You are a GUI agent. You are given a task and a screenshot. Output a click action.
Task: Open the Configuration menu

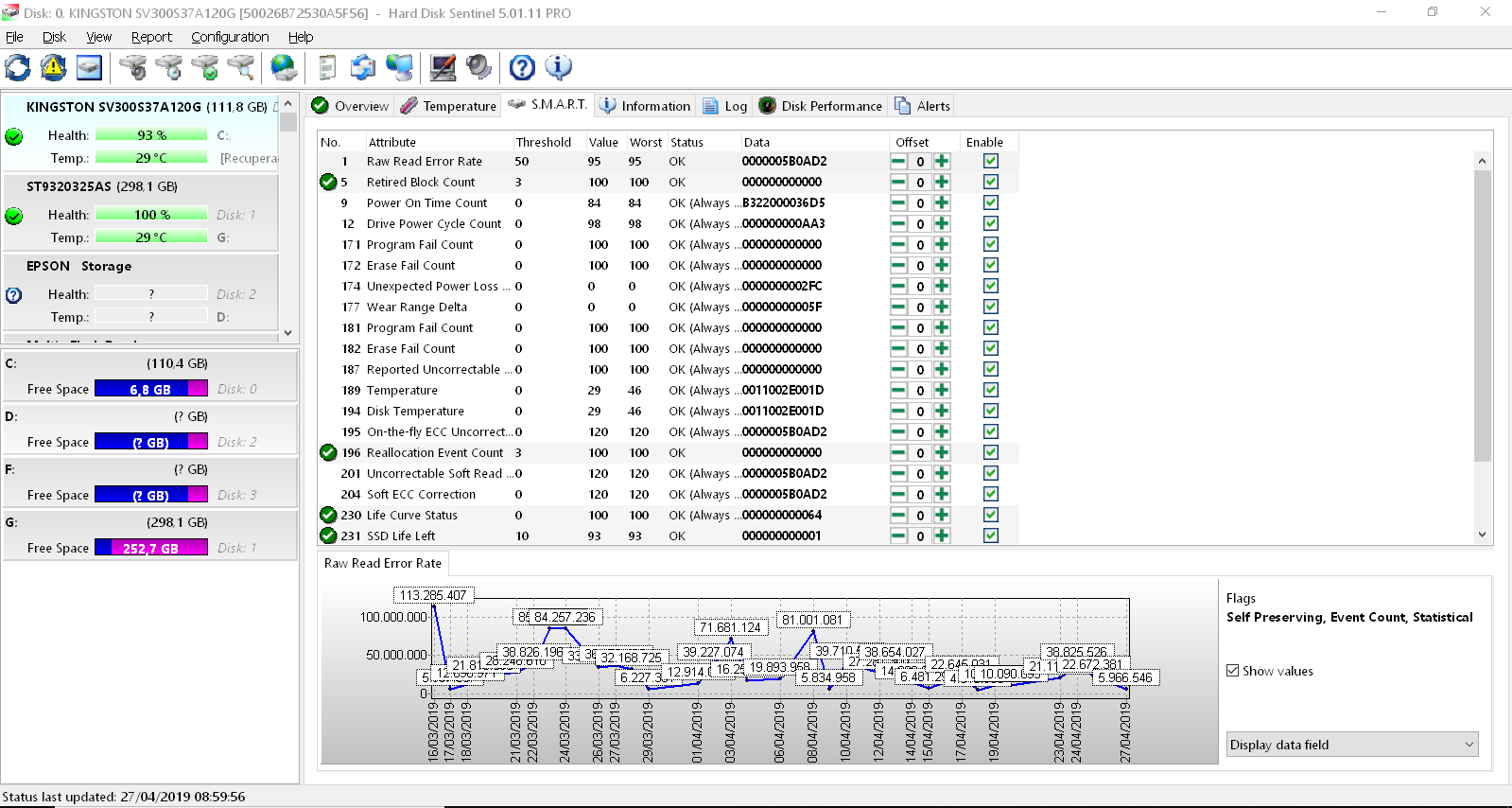click(x=230, y=37)
